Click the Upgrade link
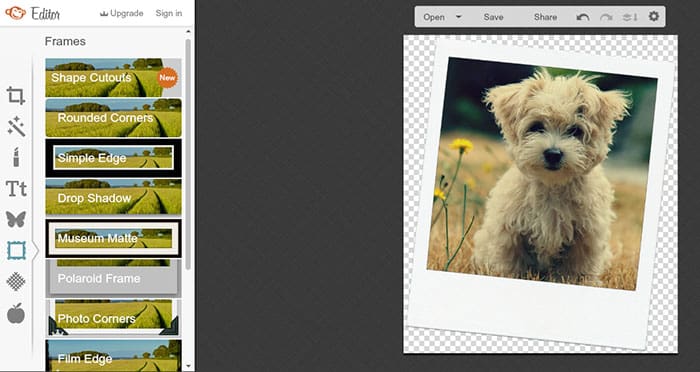This screenshot has width=700, height=372. 121,13
